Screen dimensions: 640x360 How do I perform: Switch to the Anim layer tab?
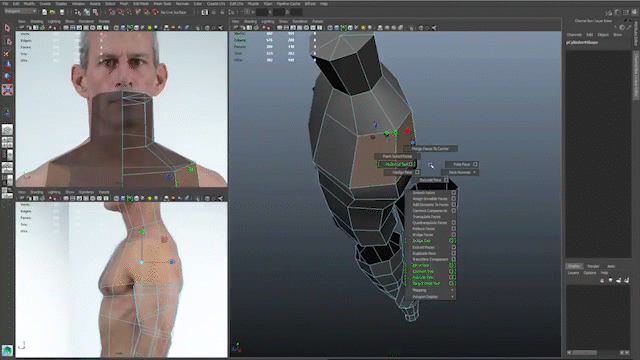(611, 266)
